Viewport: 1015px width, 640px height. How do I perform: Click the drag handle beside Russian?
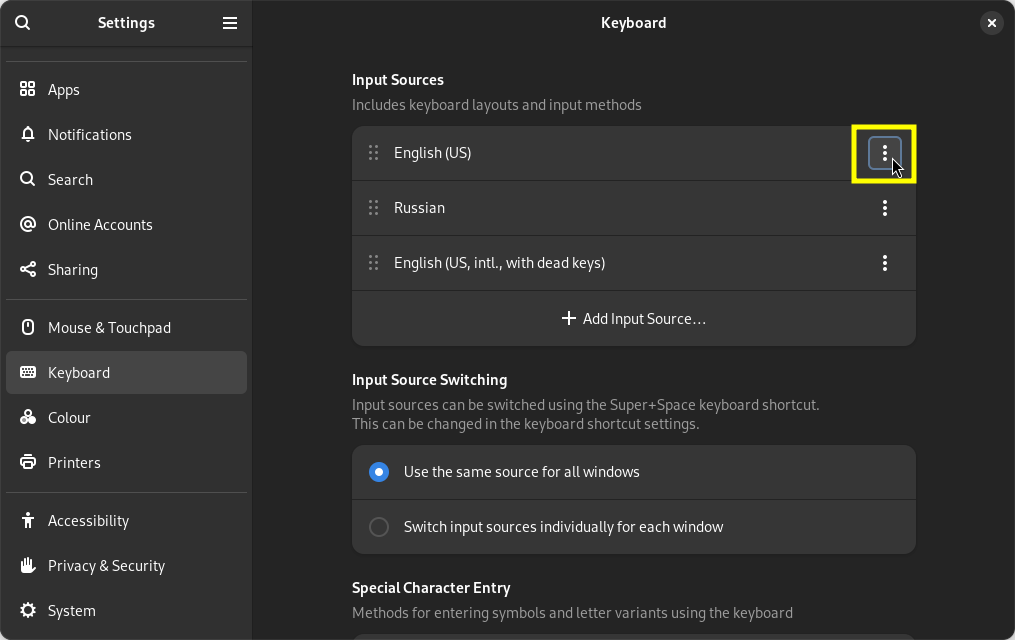373,208
